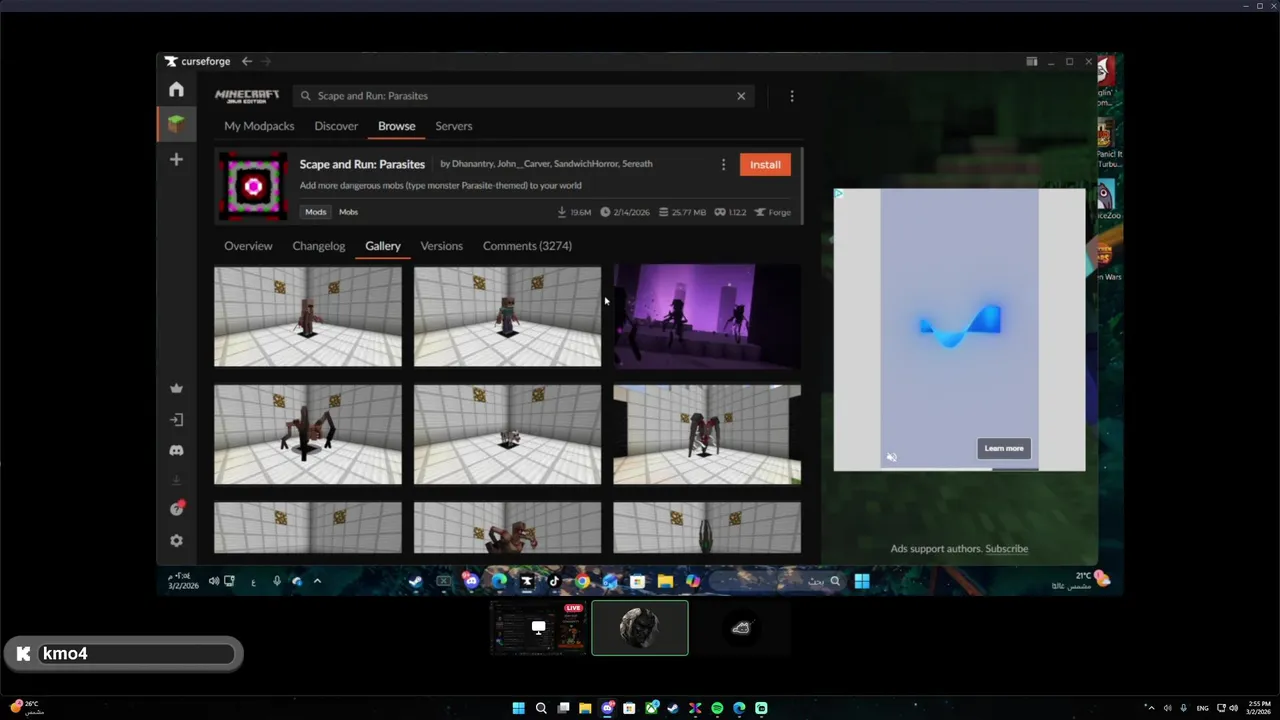The image size is (1280, 720).
Task: Click the Subscribe link under ad
Action: click(x=1006, y=549)
